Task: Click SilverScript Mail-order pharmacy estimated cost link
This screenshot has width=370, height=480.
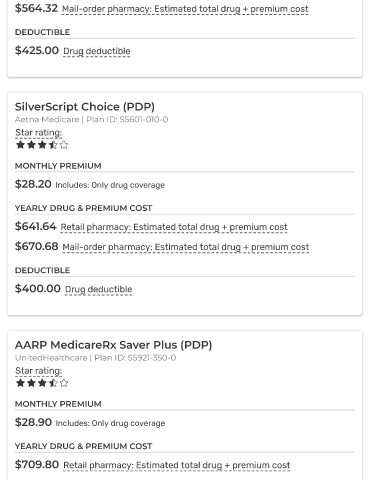Action: tap(186, 247)
